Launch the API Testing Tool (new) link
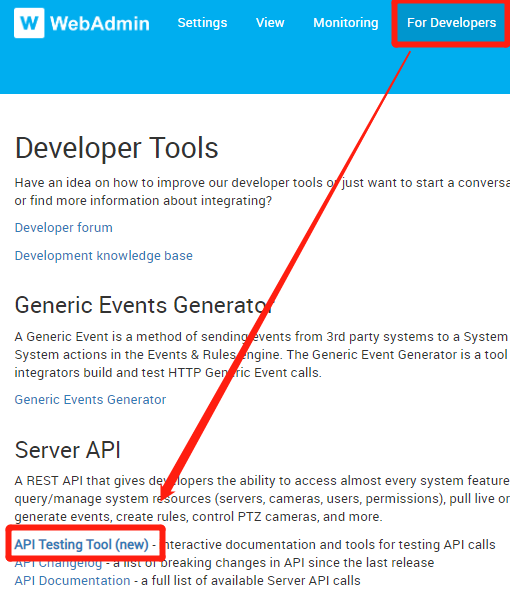The height and width of the screenshot is (611, 510). pos(81,544)
